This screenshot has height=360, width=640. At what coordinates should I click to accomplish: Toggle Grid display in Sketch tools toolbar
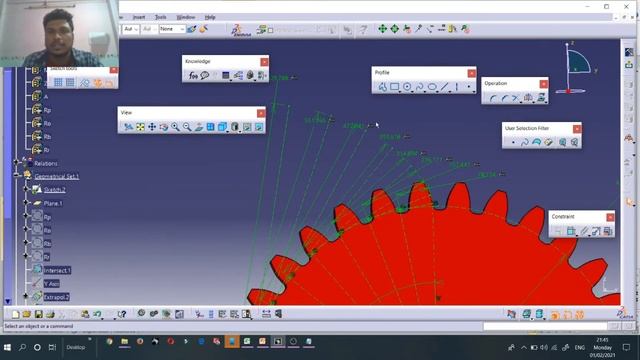[58, 83]
